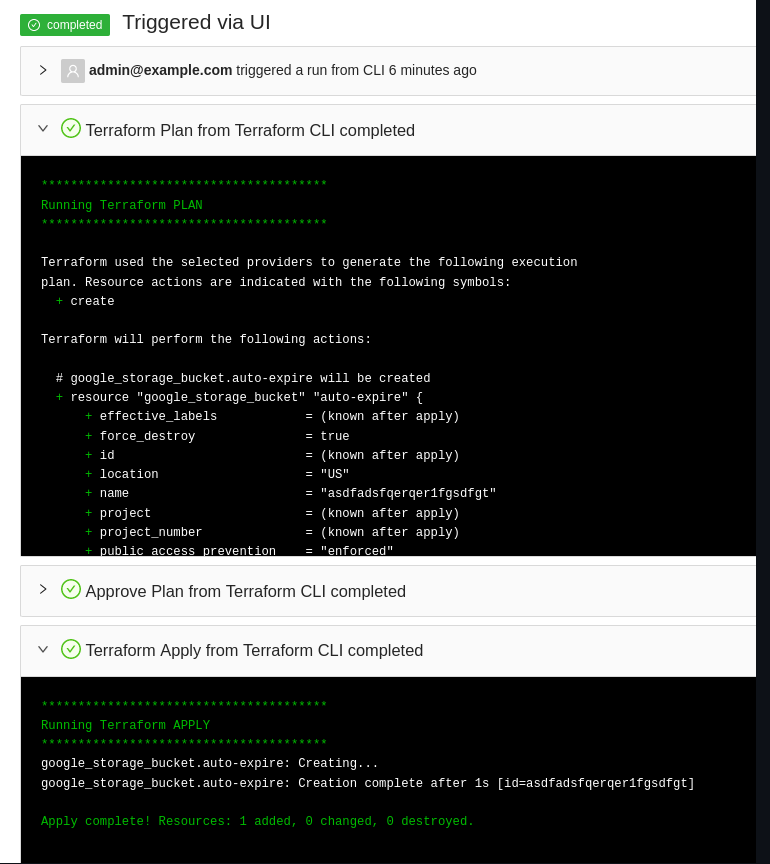
Task: Expand the admin@example.com triggered run row
Action: (43, 70)
